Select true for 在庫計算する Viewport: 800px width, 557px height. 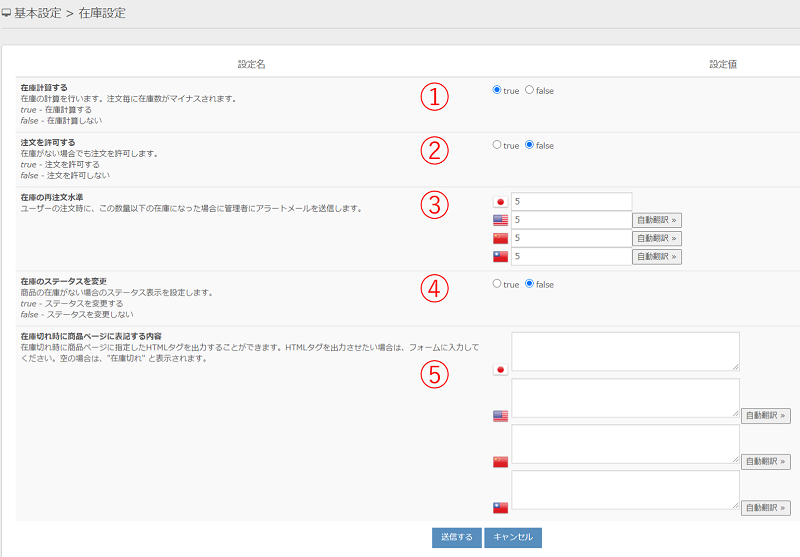click(497, 90)
